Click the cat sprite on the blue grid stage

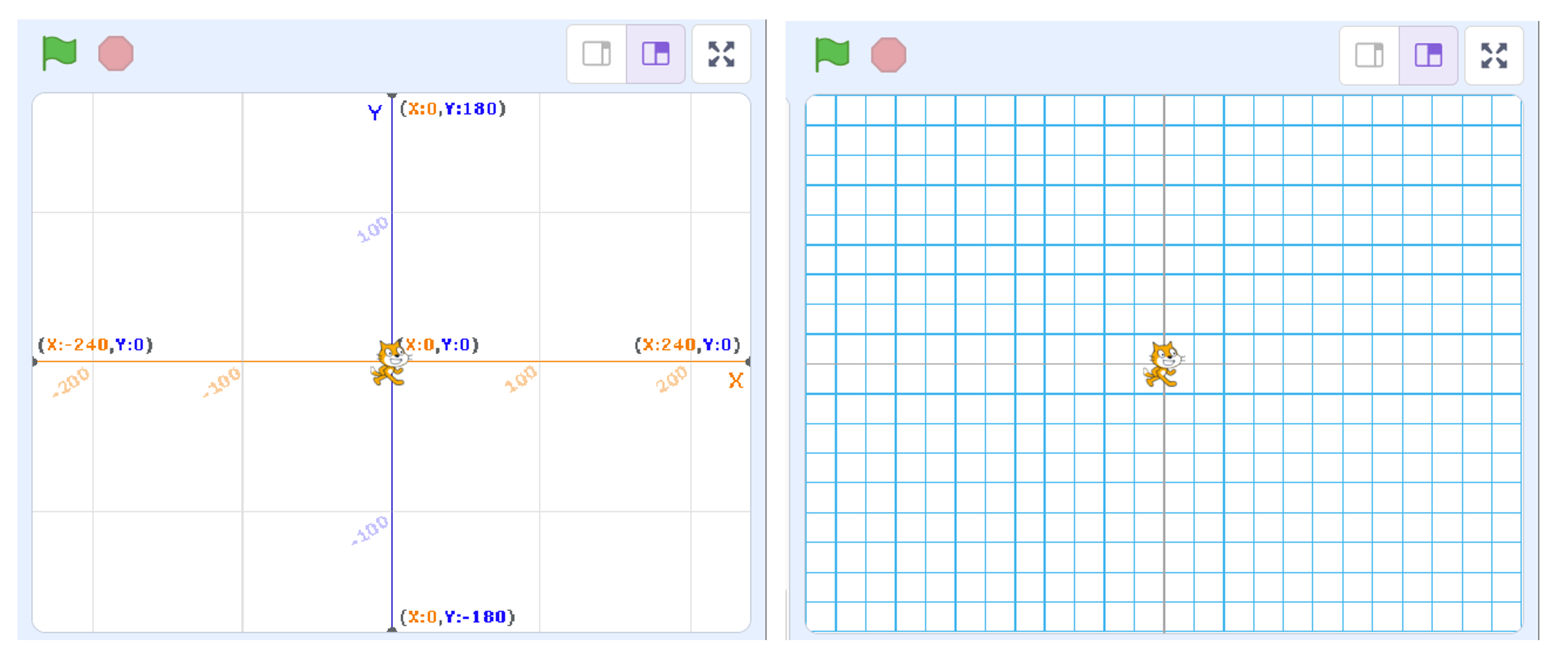coord(1163,364)
